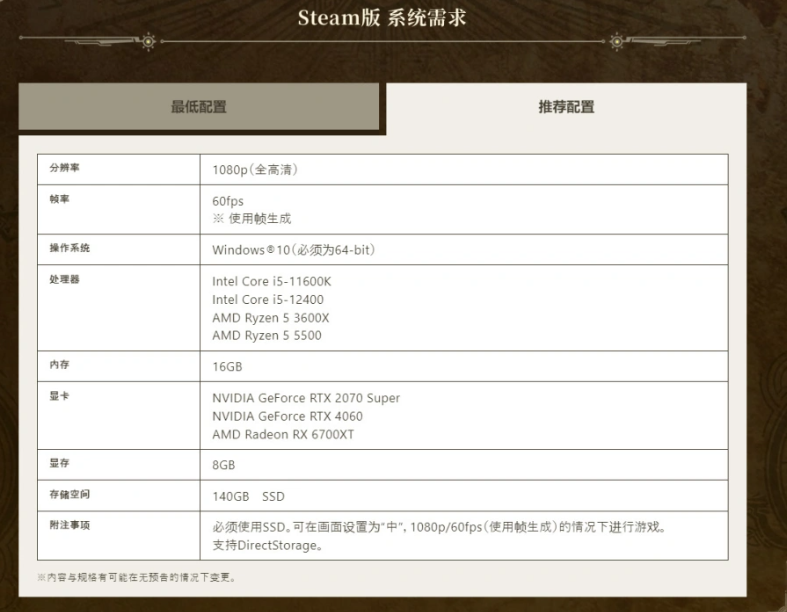787x612 pixels.
Task: Click the 操作系统 row label
Action: pyautogui.click(x=69, y=248)
